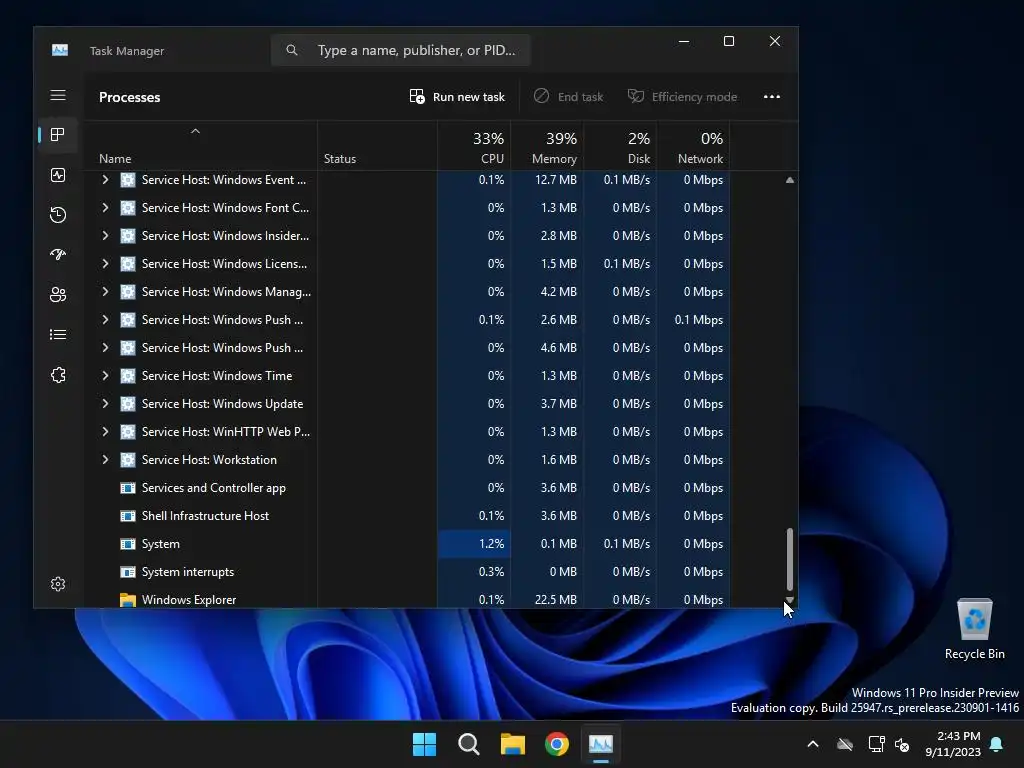Viewport: 1024px width, 768px height.
Task: Open the Services page icon
Action: tap(58, 375)
